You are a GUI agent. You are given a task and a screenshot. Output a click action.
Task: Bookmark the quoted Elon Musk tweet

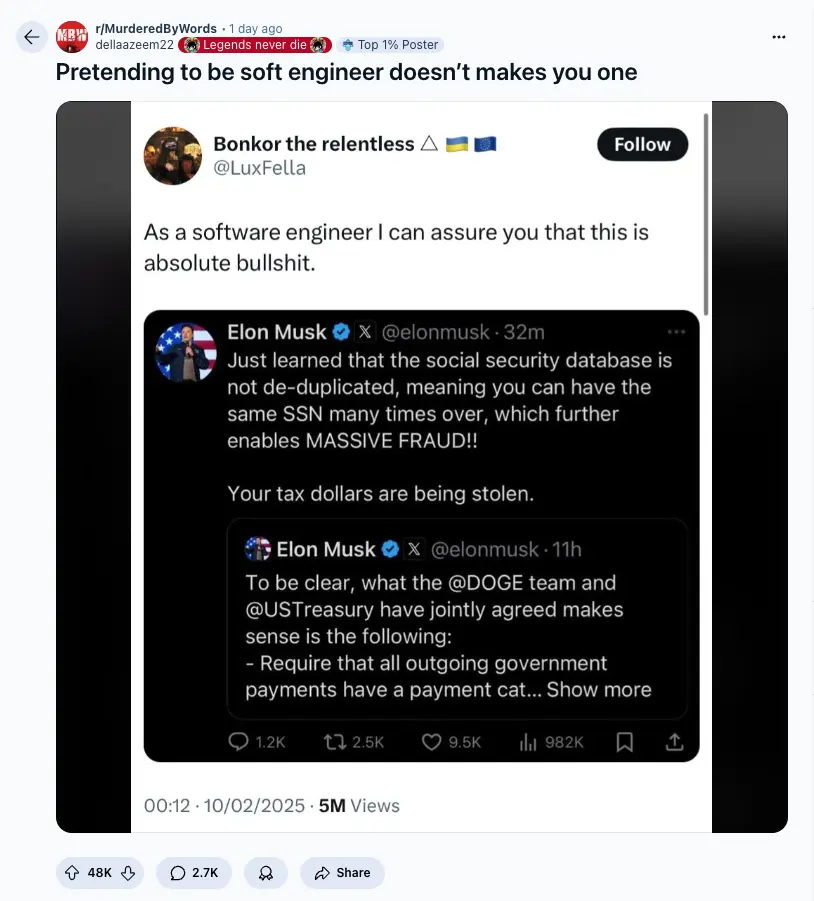625,742
